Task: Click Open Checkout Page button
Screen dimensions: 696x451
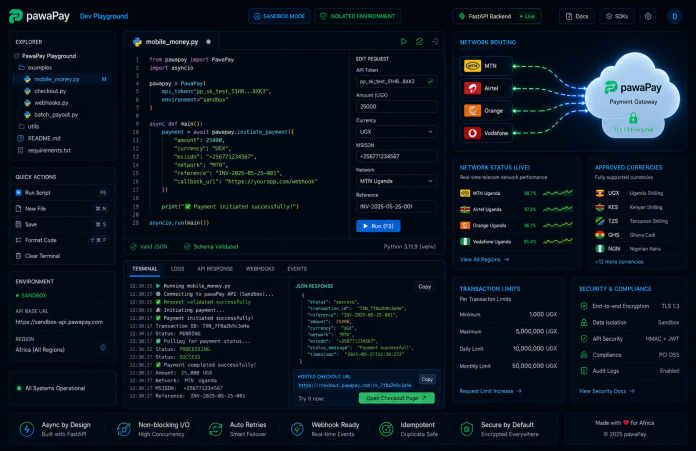Action: [396, 398]
